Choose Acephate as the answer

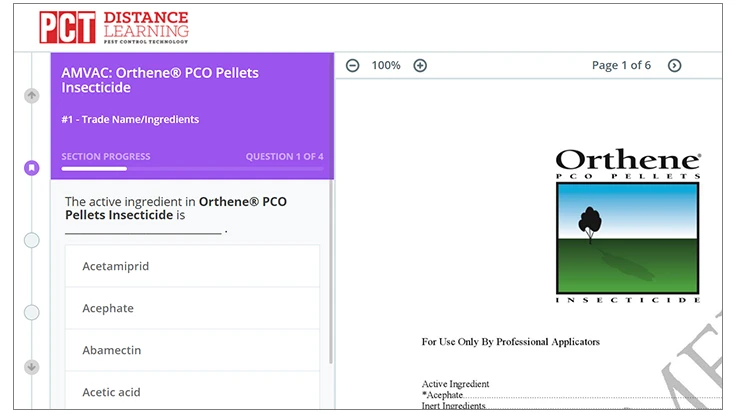(x=192, y=309)
